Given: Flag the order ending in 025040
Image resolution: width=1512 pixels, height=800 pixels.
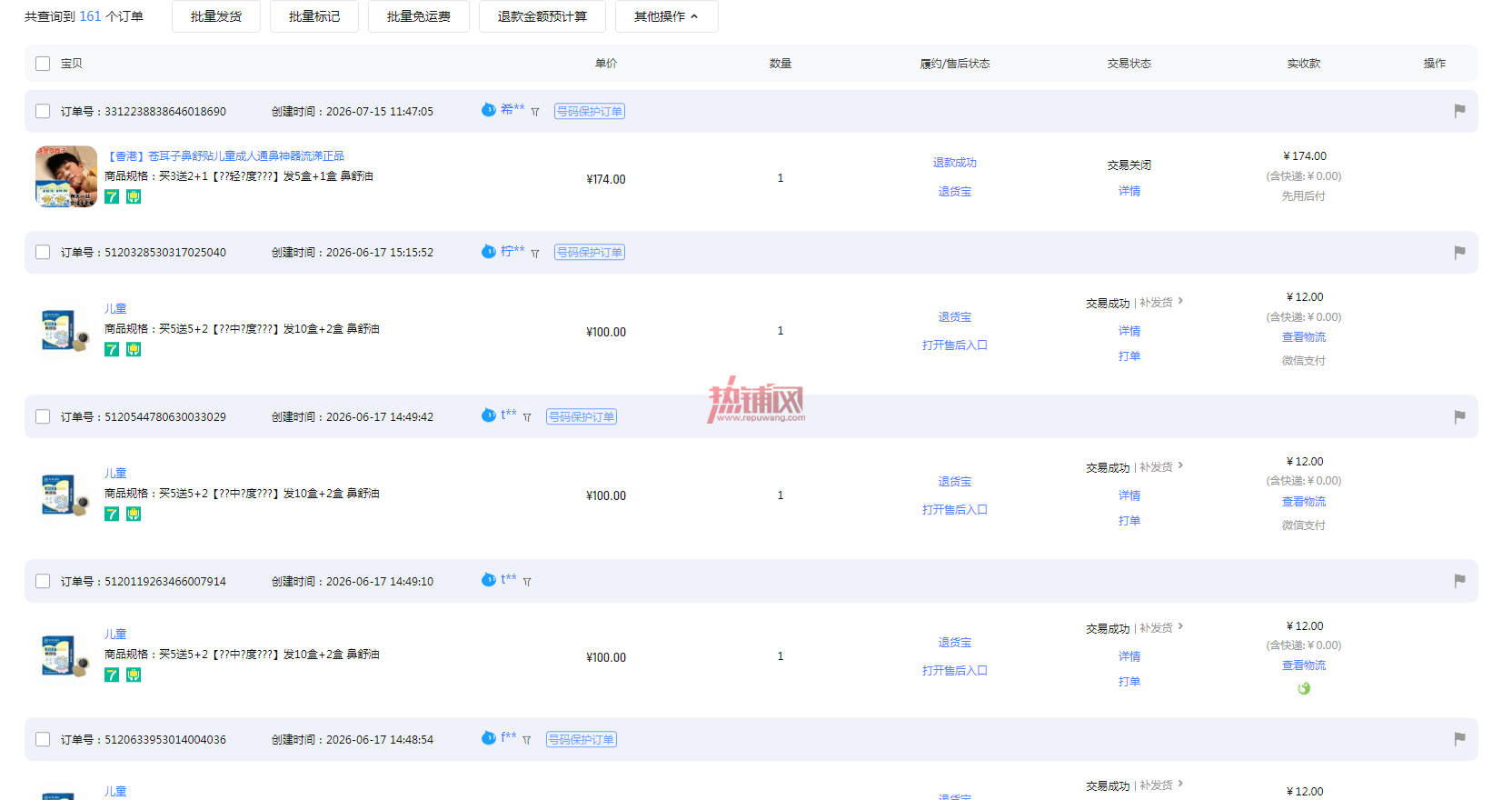Looking at the screenshot, I should pyautogui.click(x=1459, y=252).
